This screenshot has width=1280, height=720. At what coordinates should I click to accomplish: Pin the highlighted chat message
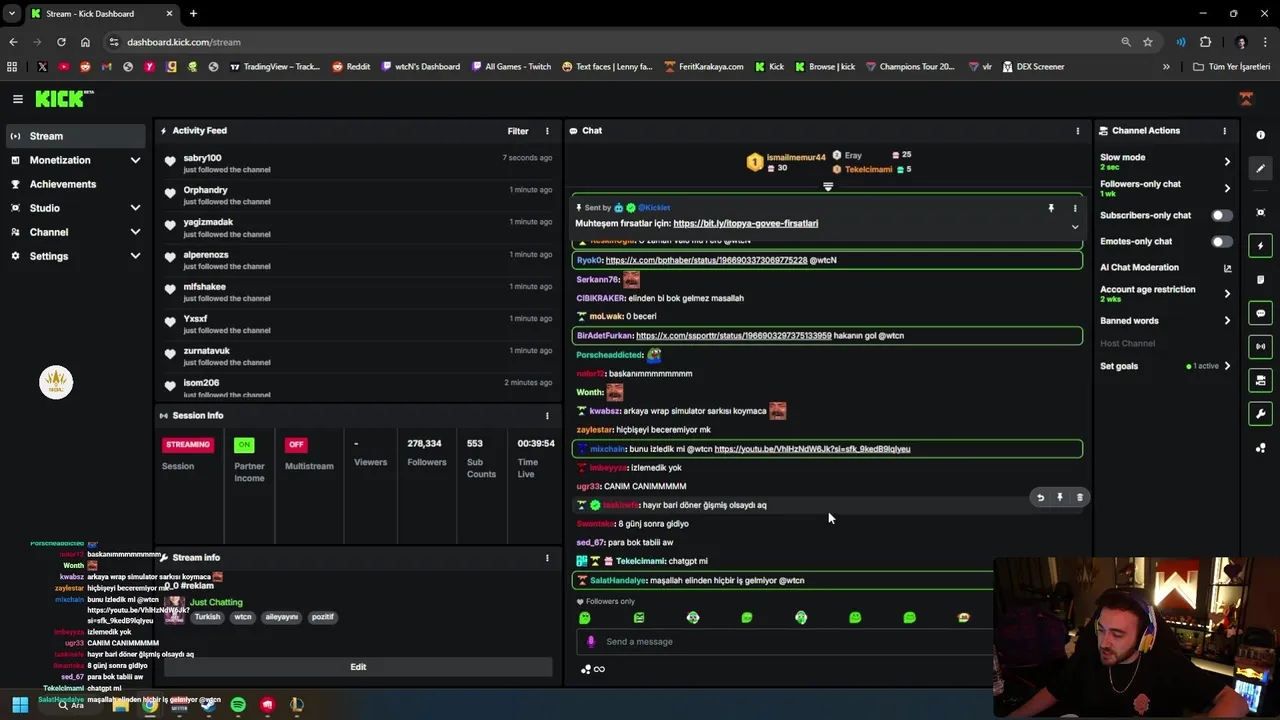coord(1060,497)
